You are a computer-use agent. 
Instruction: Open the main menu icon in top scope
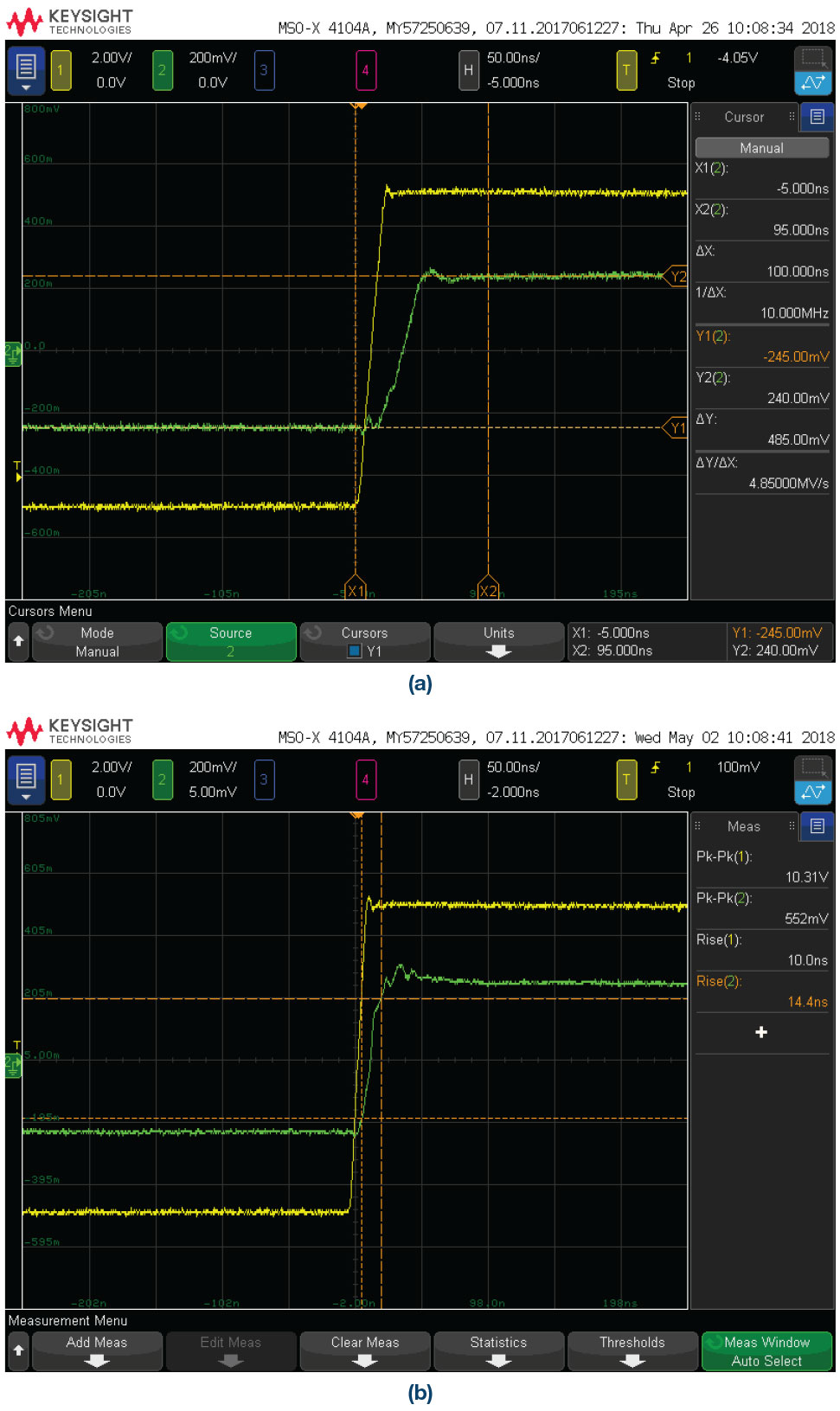point(26,71)
